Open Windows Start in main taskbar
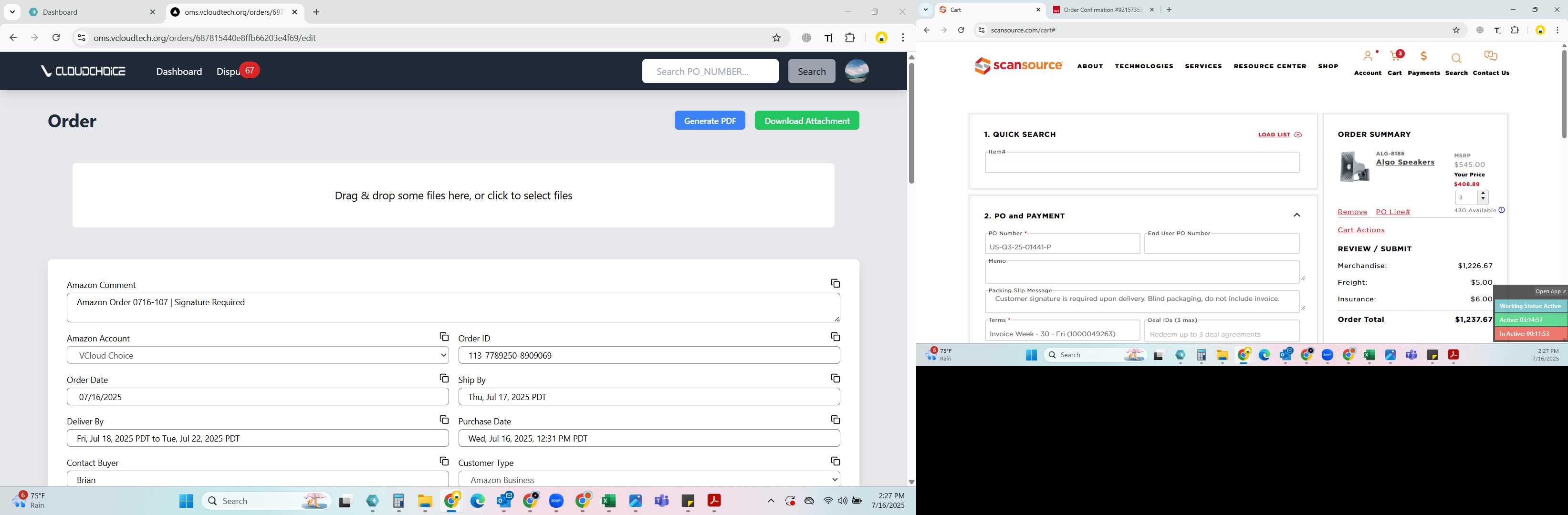The width and height of the screenshot is (1568, 515). tap(186, 501)
